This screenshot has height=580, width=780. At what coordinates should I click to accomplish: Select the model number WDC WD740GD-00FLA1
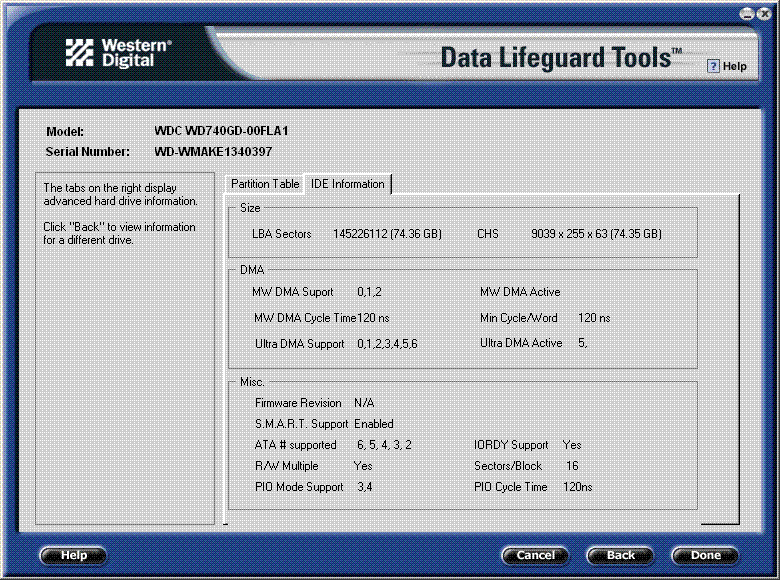click(221, 131)
